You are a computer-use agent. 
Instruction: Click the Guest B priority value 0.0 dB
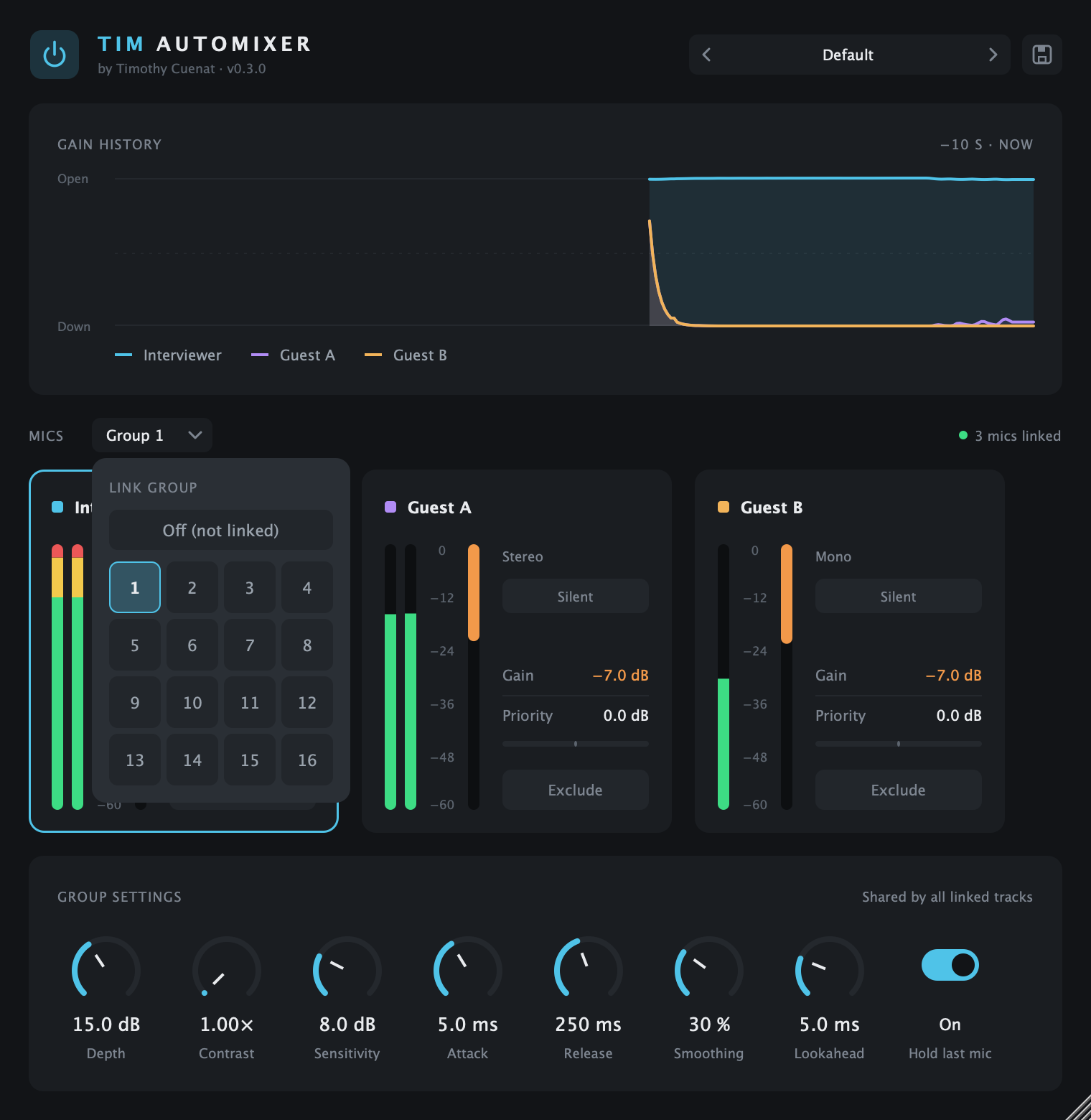pyautogui.click(x=959, y=715)
